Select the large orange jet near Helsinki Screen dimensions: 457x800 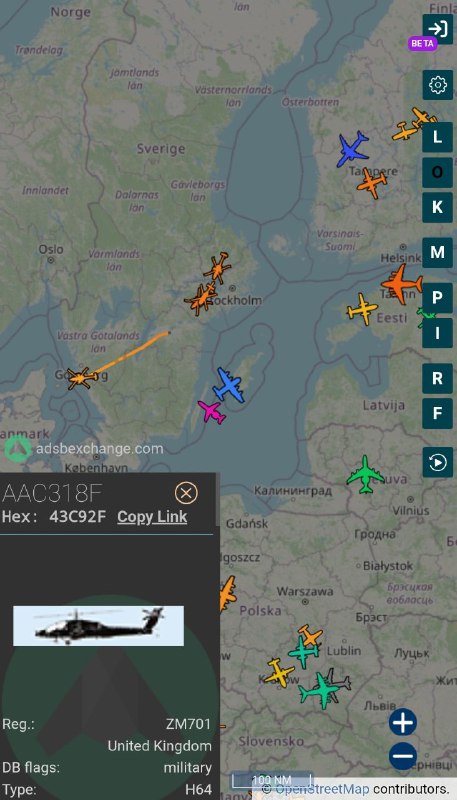click(x=402, y=284)
